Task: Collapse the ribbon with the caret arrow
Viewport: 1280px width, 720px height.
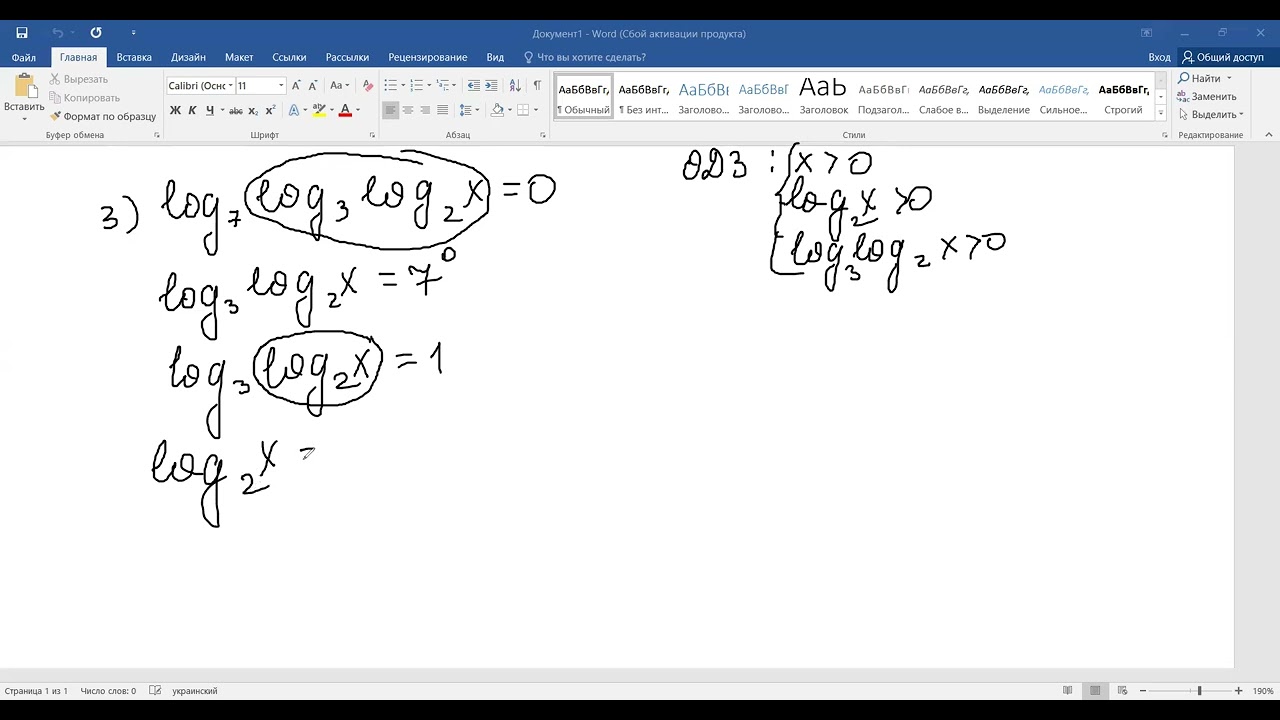Action: click(1270, 135)
